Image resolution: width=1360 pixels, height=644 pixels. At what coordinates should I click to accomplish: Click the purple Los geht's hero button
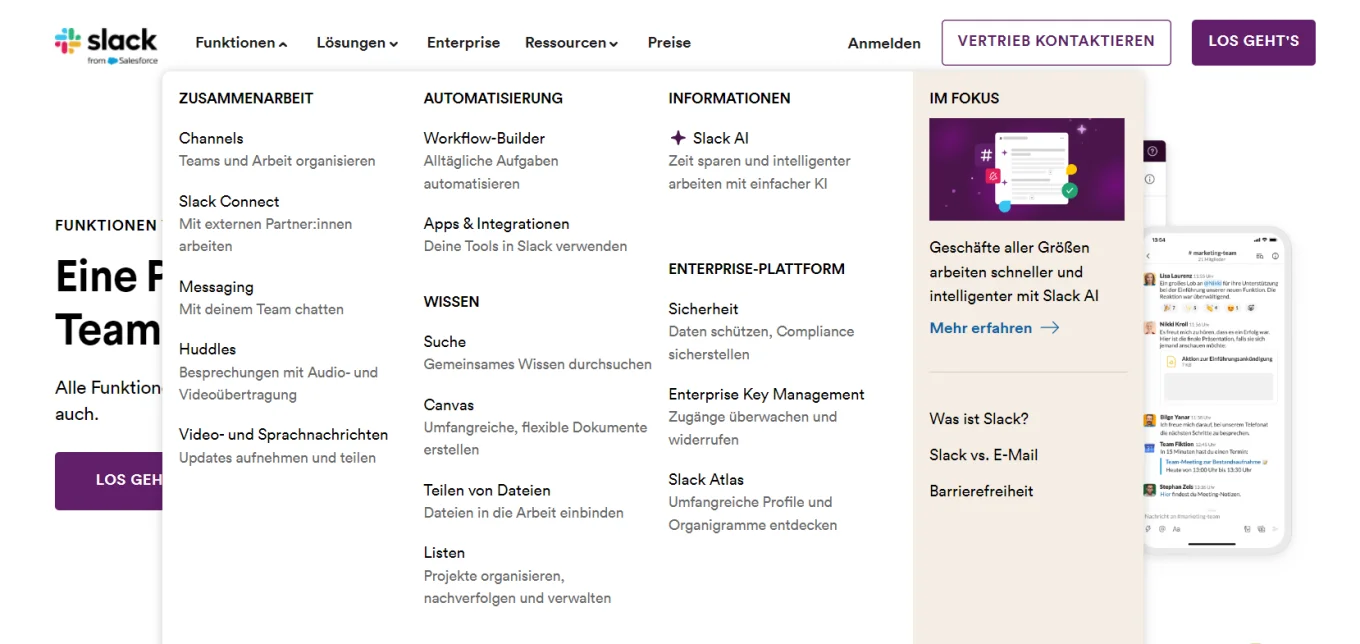point(109,480)
